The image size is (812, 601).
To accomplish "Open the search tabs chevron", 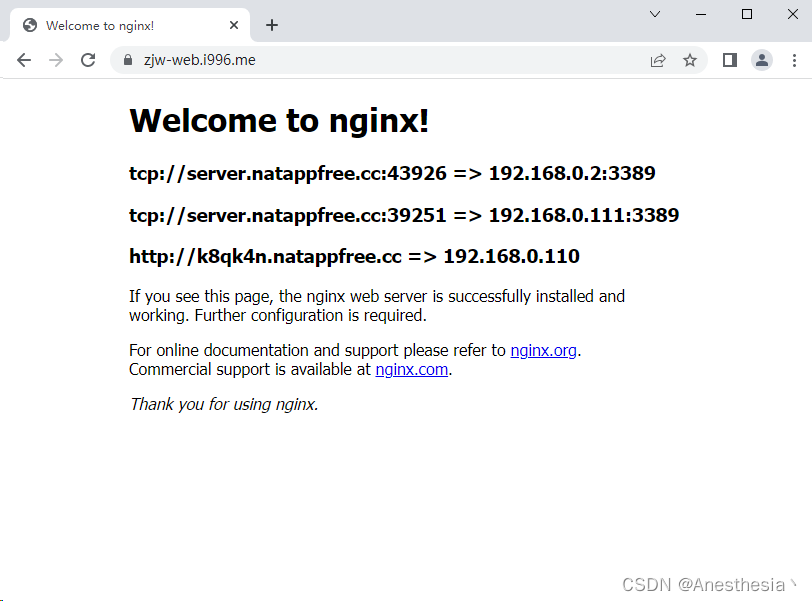I will point(655,15).
